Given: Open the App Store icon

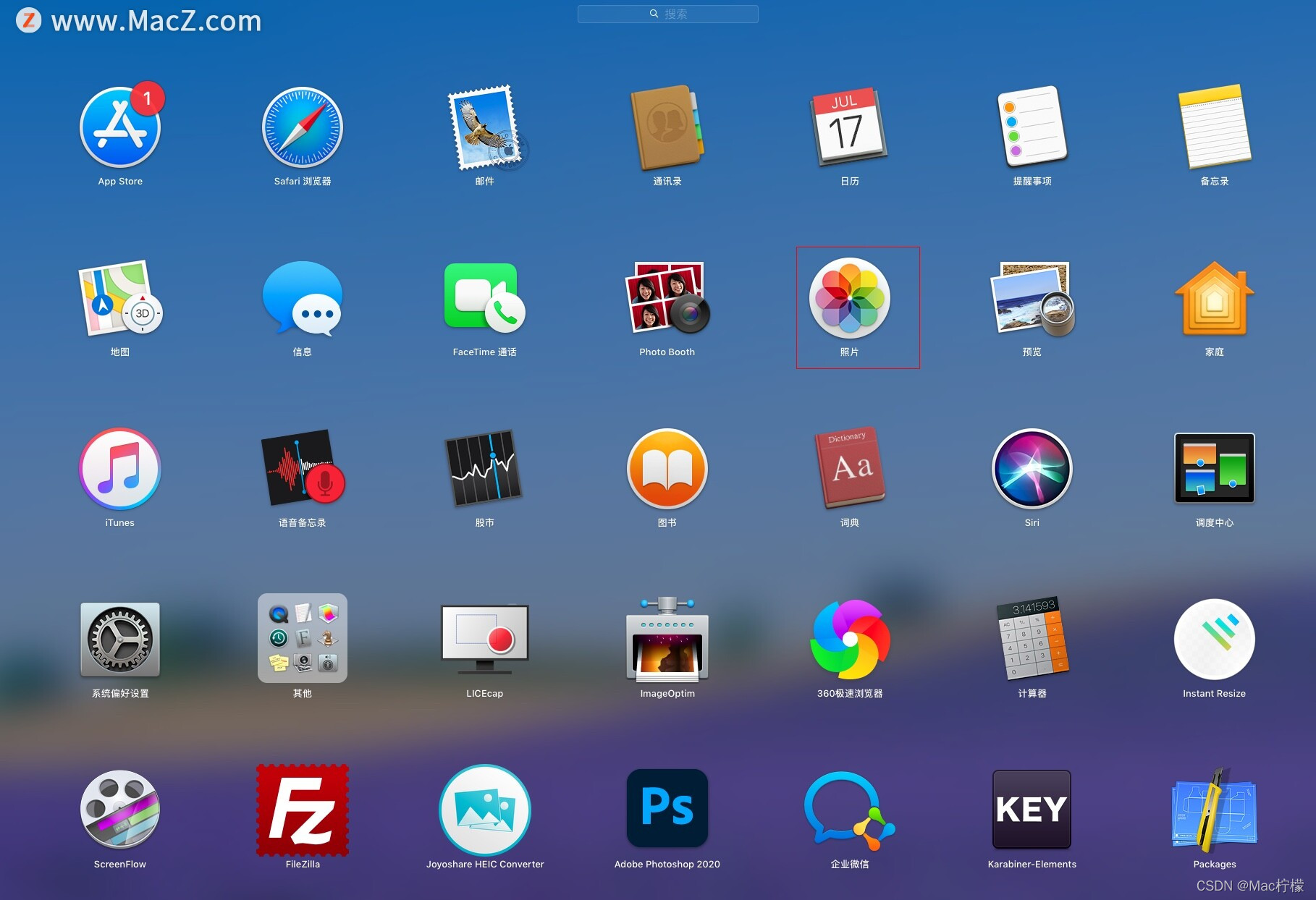Looking at the screenshot, I should [x=120, y=127].
